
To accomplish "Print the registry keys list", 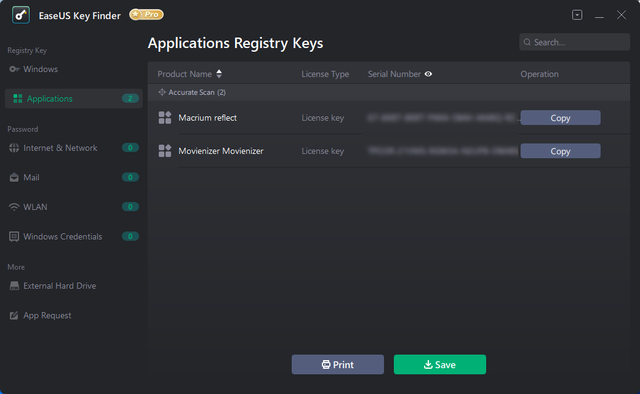I will click(338, 364).
